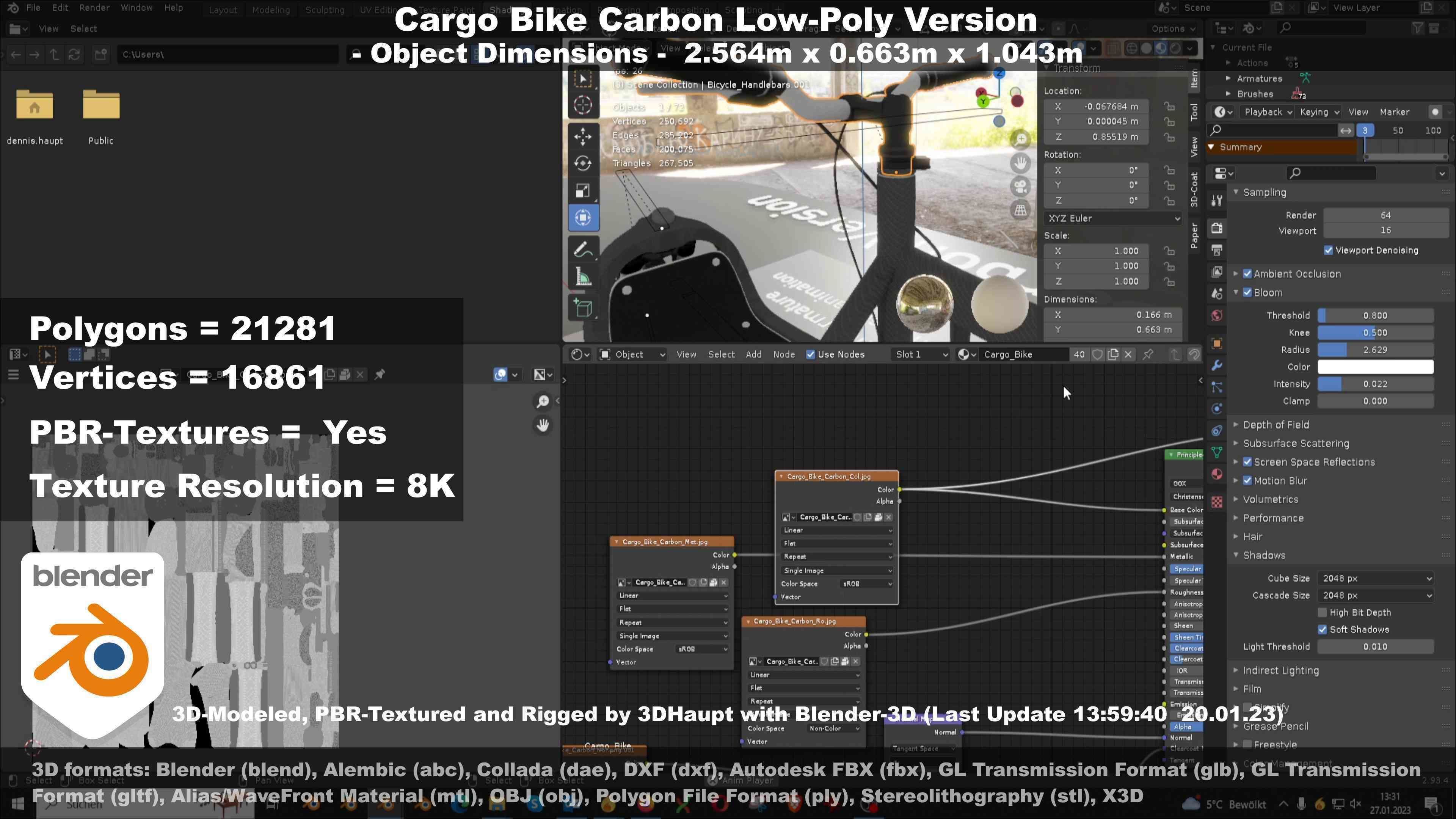Toggle Use Nodes checkbox

[811, 355]
